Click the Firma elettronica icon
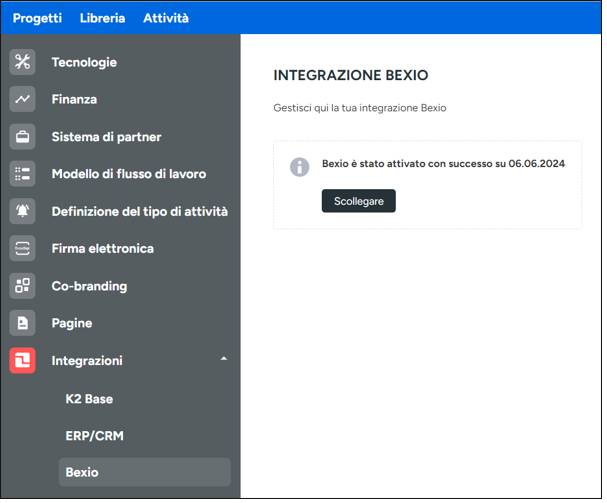Viewport: 607px width, 503px height. (x=22, y=248)
